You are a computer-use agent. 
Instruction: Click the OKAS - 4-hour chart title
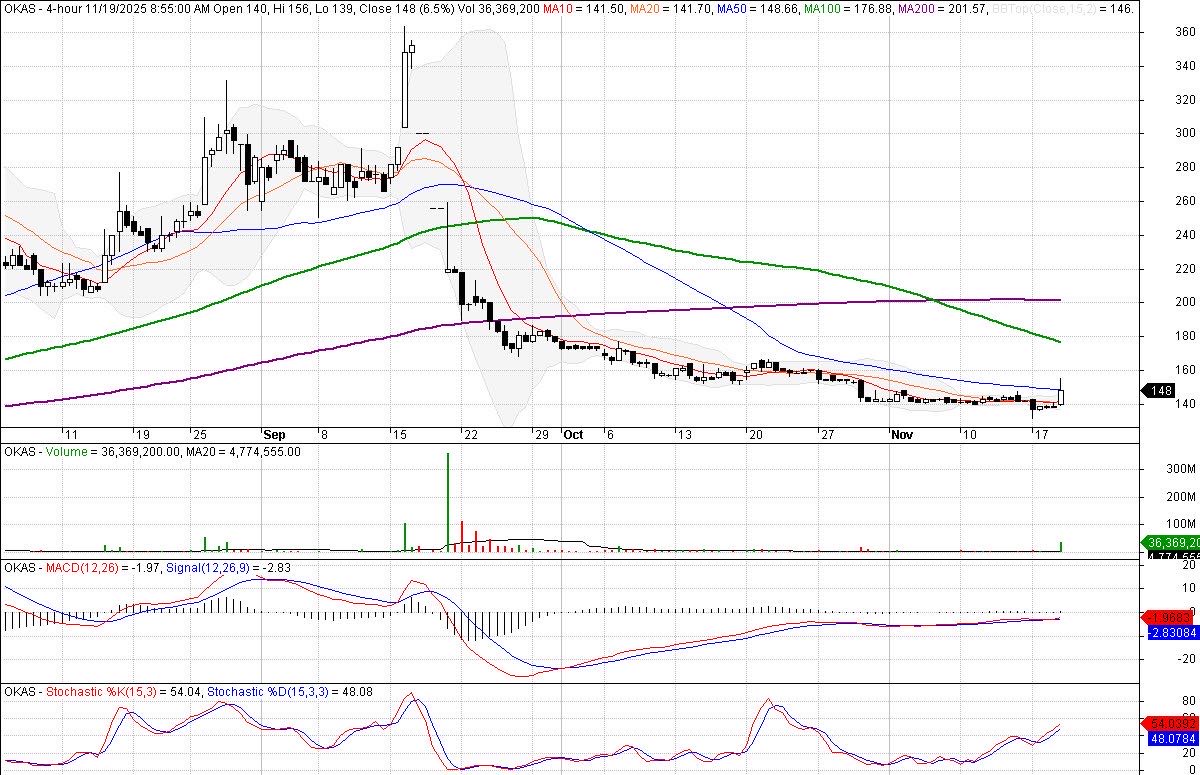[x=44, y=7]
